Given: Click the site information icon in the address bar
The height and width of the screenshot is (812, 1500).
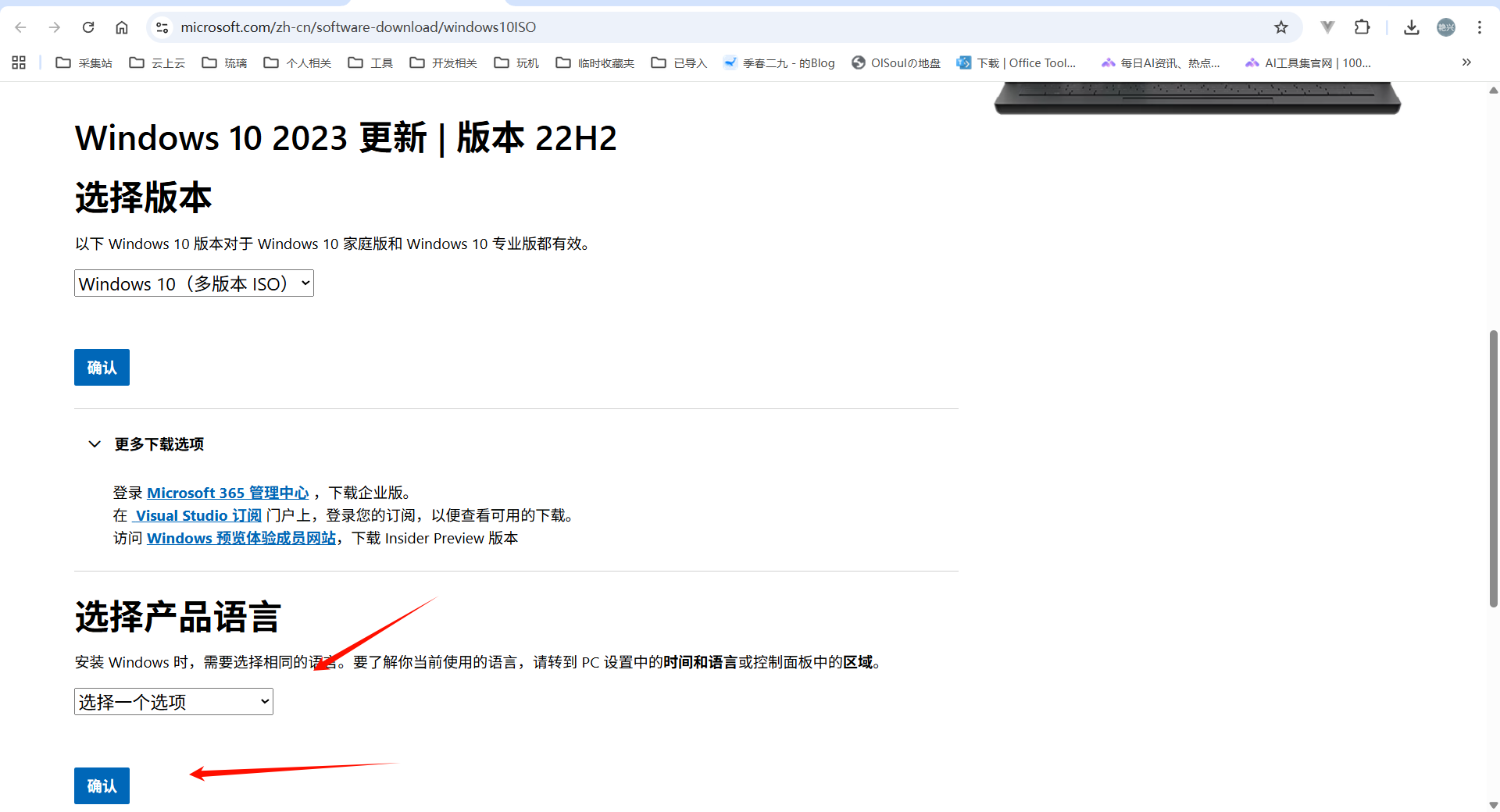Looking at the screenshot, I should coord(162,27).
